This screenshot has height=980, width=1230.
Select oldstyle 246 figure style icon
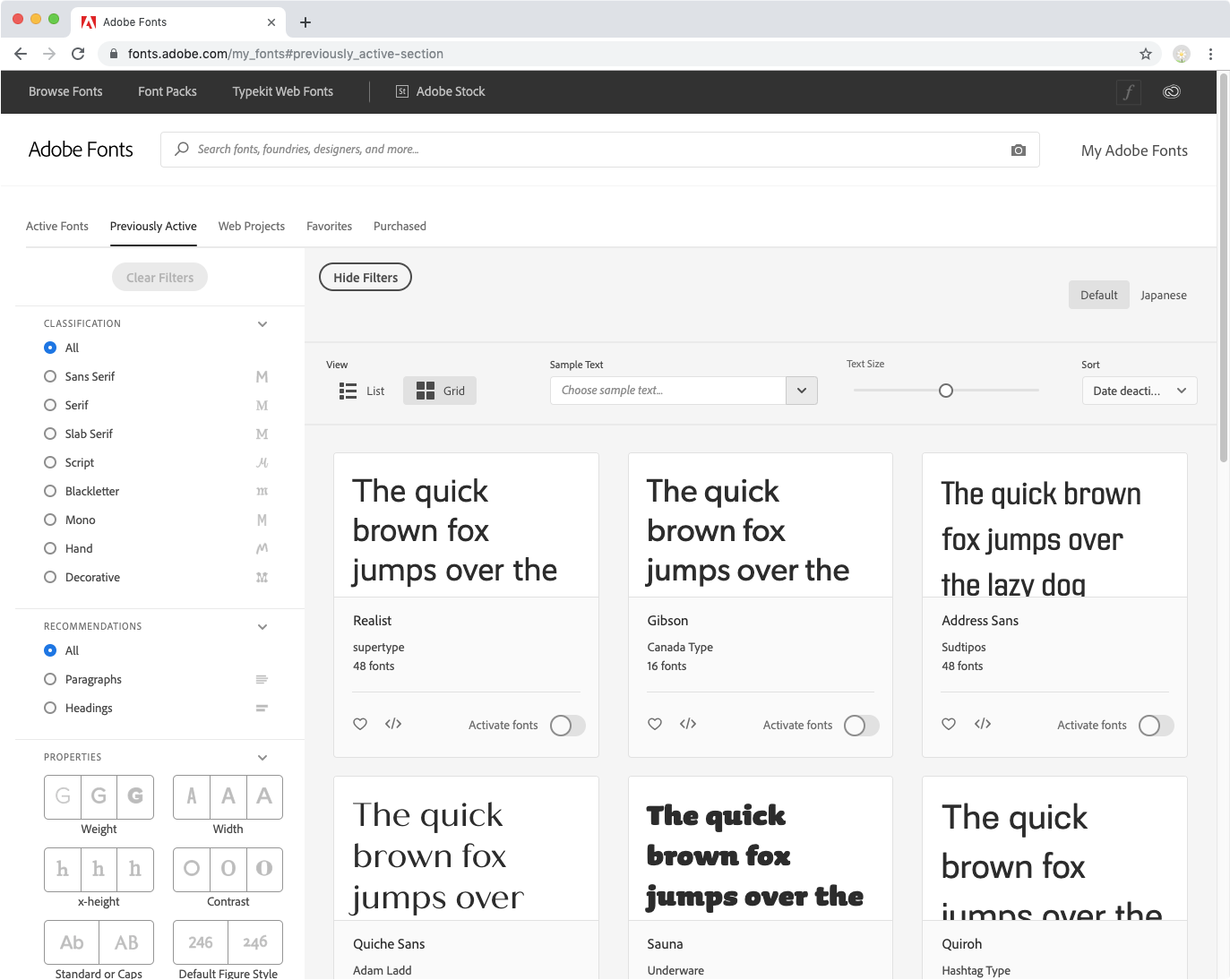click(255, 942)
